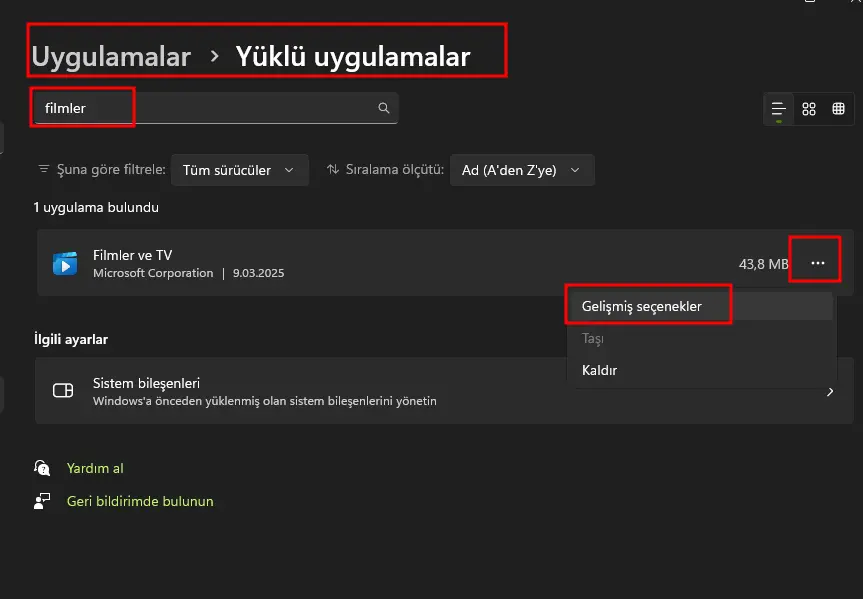Viewport: 863px width, 599px height.
Task: Click the Filmler ve TV app icon
Action: [x=65, y=263]
